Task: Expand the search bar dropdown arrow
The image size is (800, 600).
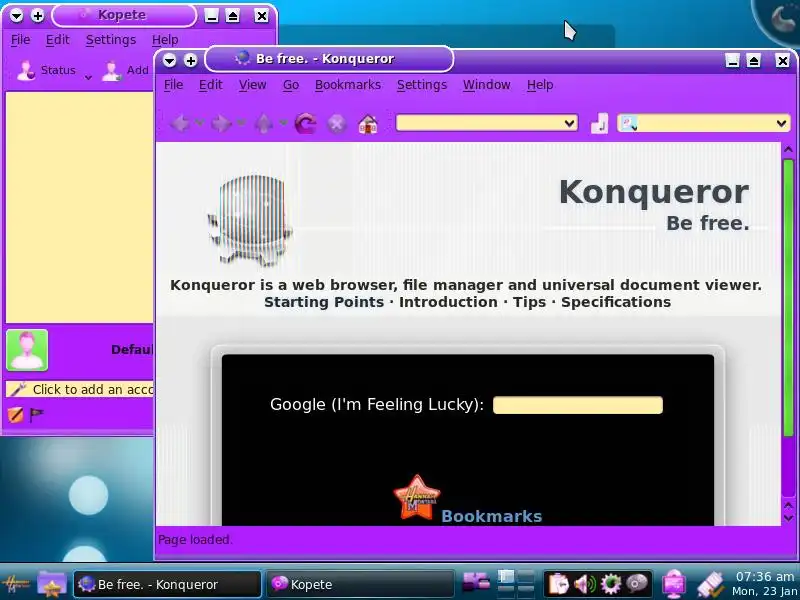Action: click(x=781, y=123)
